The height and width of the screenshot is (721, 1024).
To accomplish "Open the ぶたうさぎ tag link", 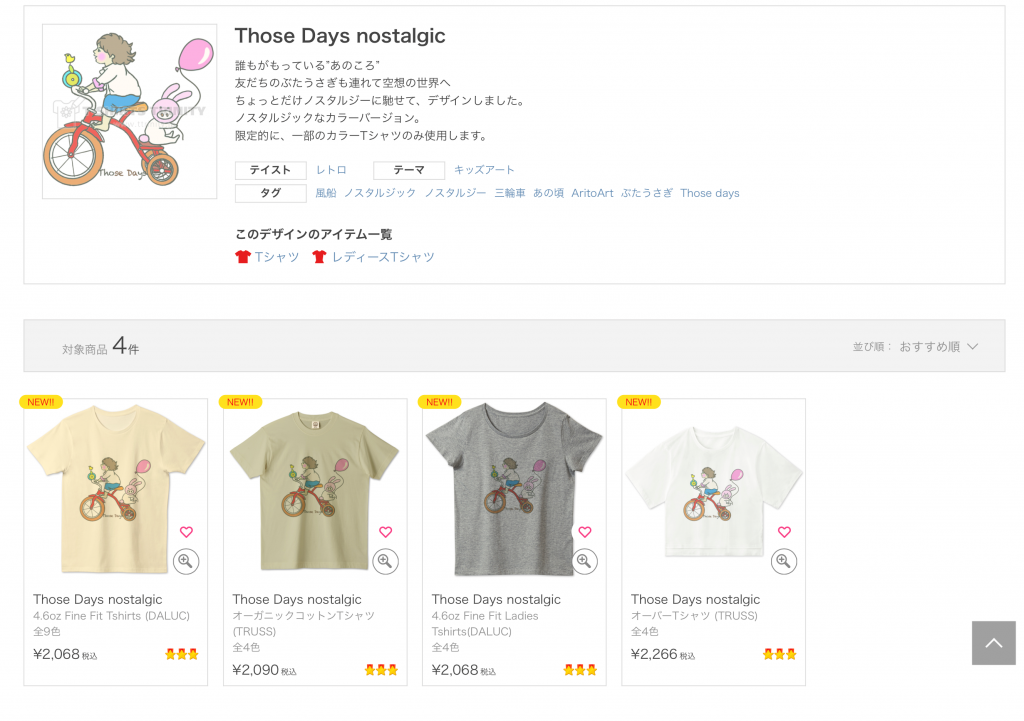I will [646, 193].
